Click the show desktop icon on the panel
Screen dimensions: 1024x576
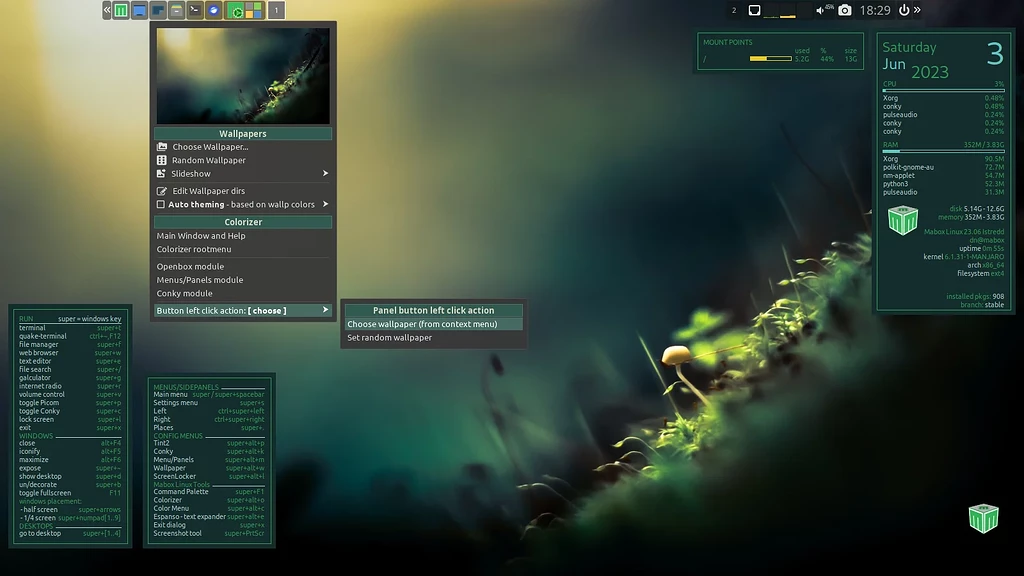tap(139, 9)
